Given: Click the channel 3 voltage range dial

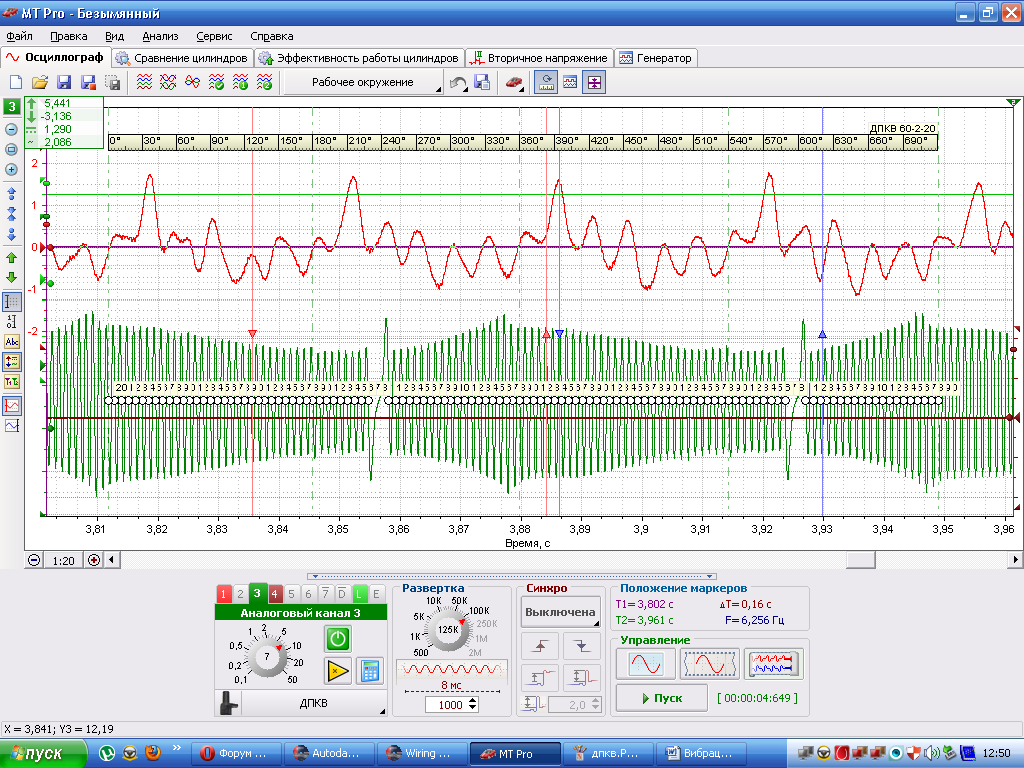Looking at the screenshot, I should click(266, 656).
